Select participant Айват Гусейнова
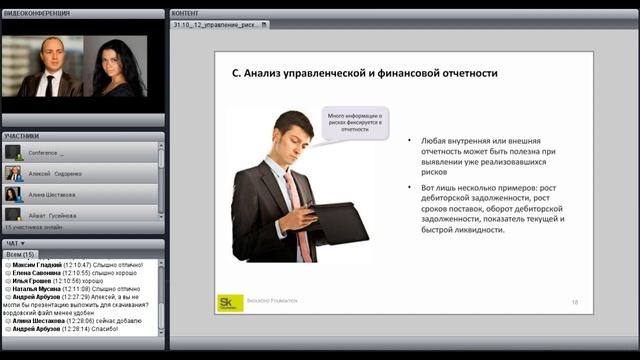This screenshot has height=360, width=640. click(80, 213)
